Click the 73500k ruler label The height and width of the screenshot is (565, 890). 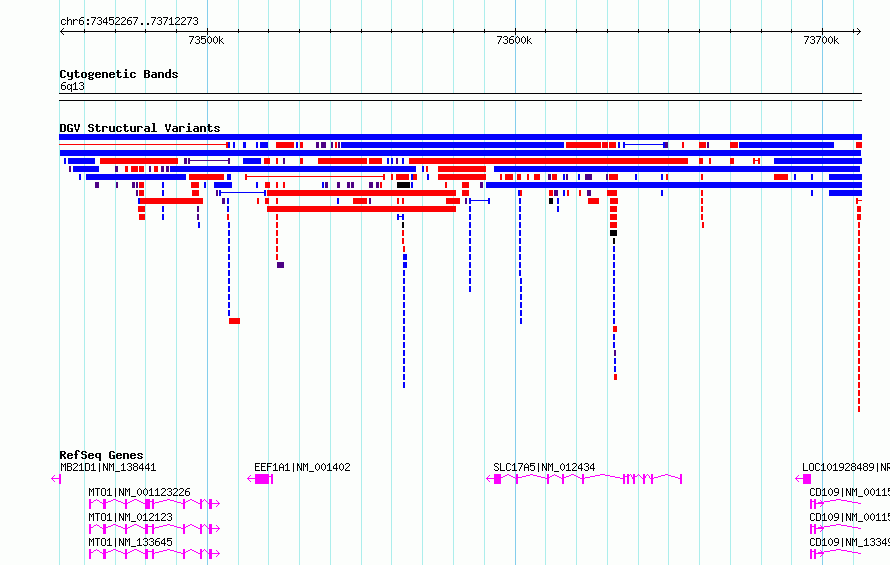point(206,40)
